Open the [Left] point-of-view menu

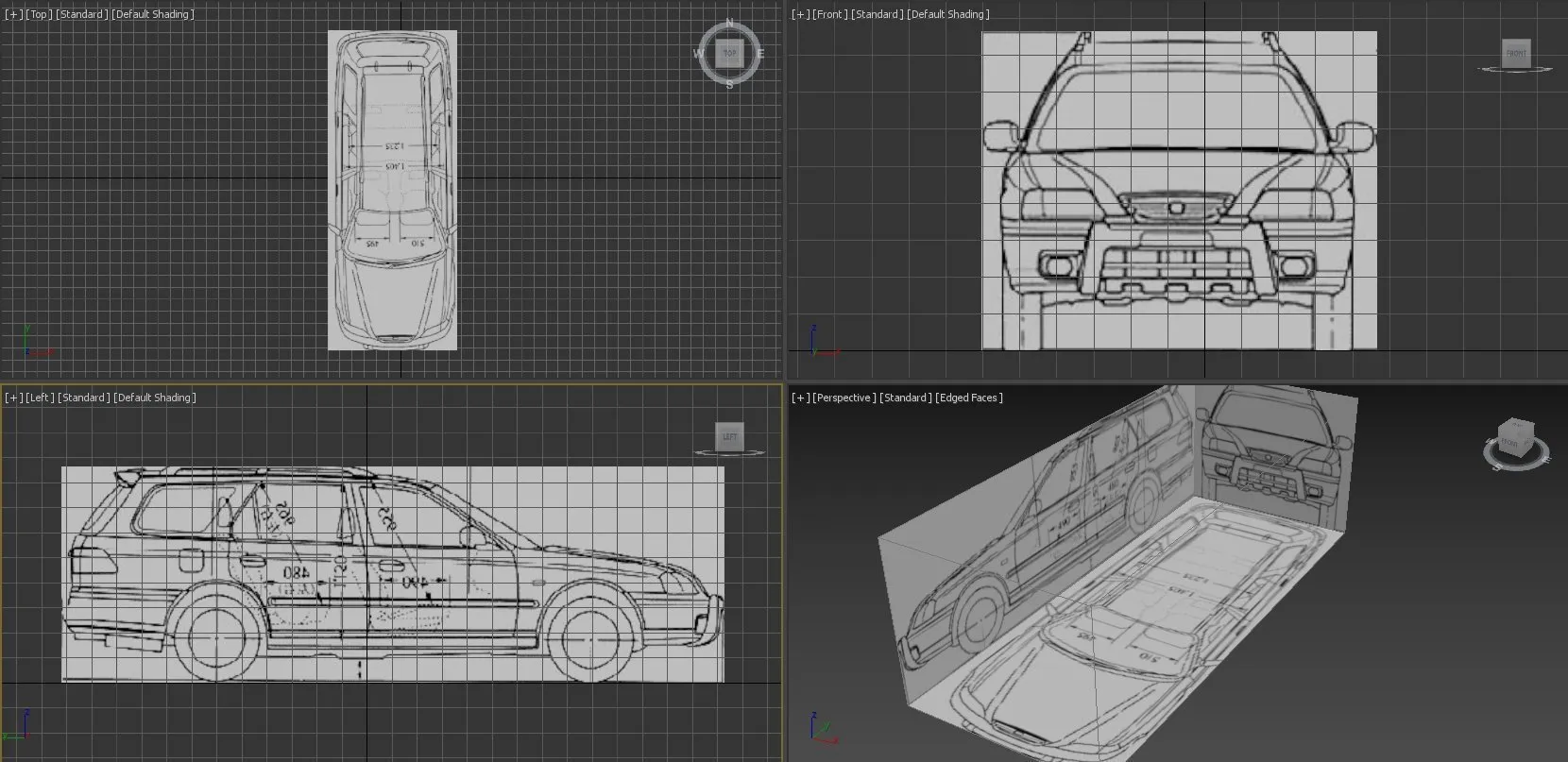pyautogui.click(x=41, y=398)
